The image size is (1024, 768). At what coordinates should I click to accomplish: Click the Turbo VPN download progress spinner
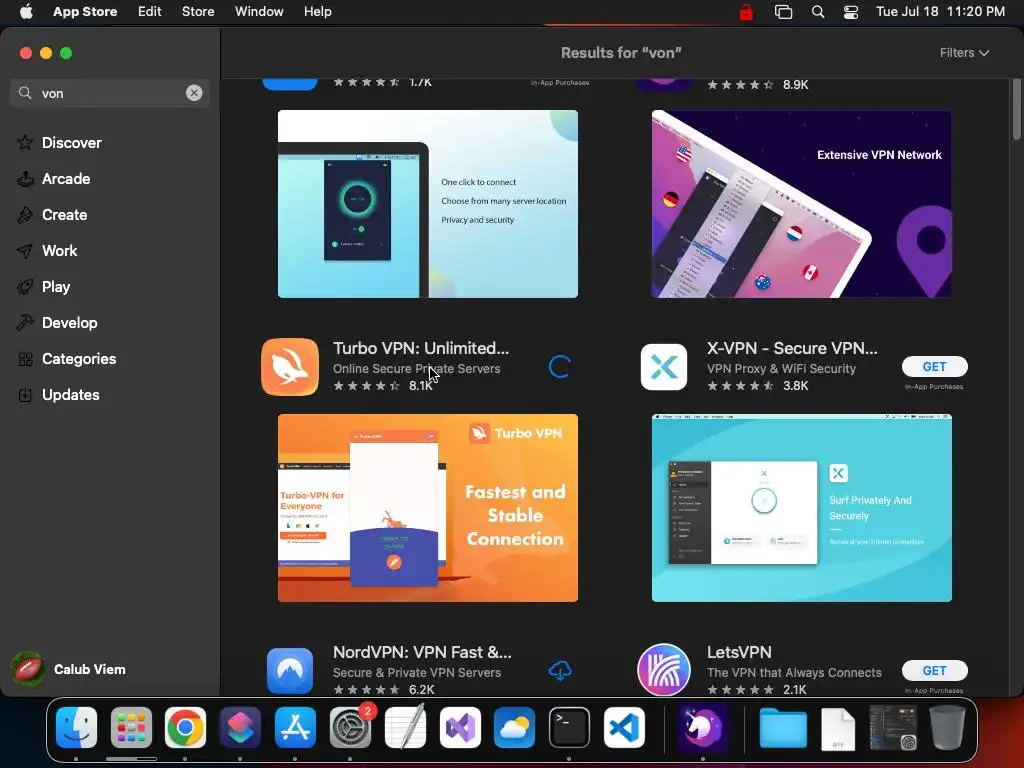(x=560, y=367)
